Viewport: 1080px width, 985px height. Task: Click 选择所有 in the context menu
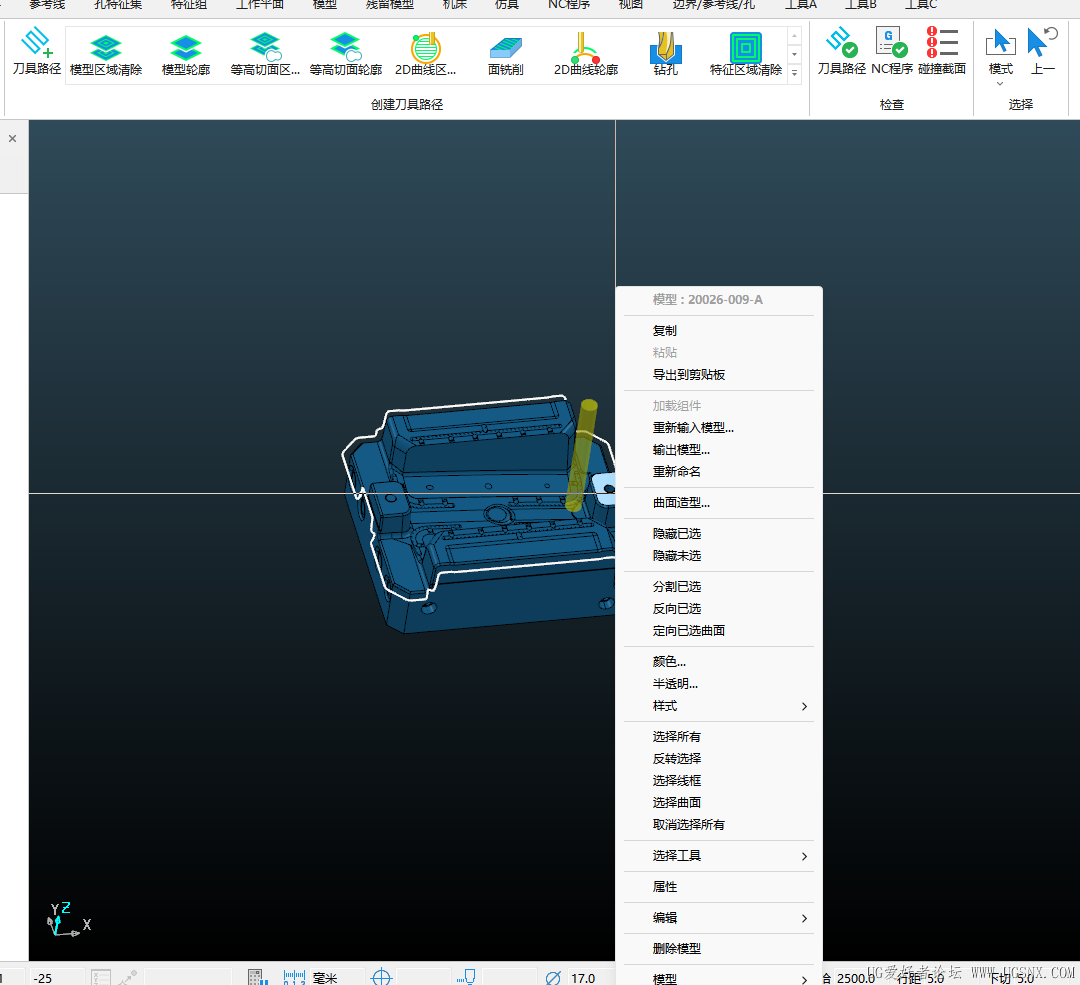click(677, 737)
